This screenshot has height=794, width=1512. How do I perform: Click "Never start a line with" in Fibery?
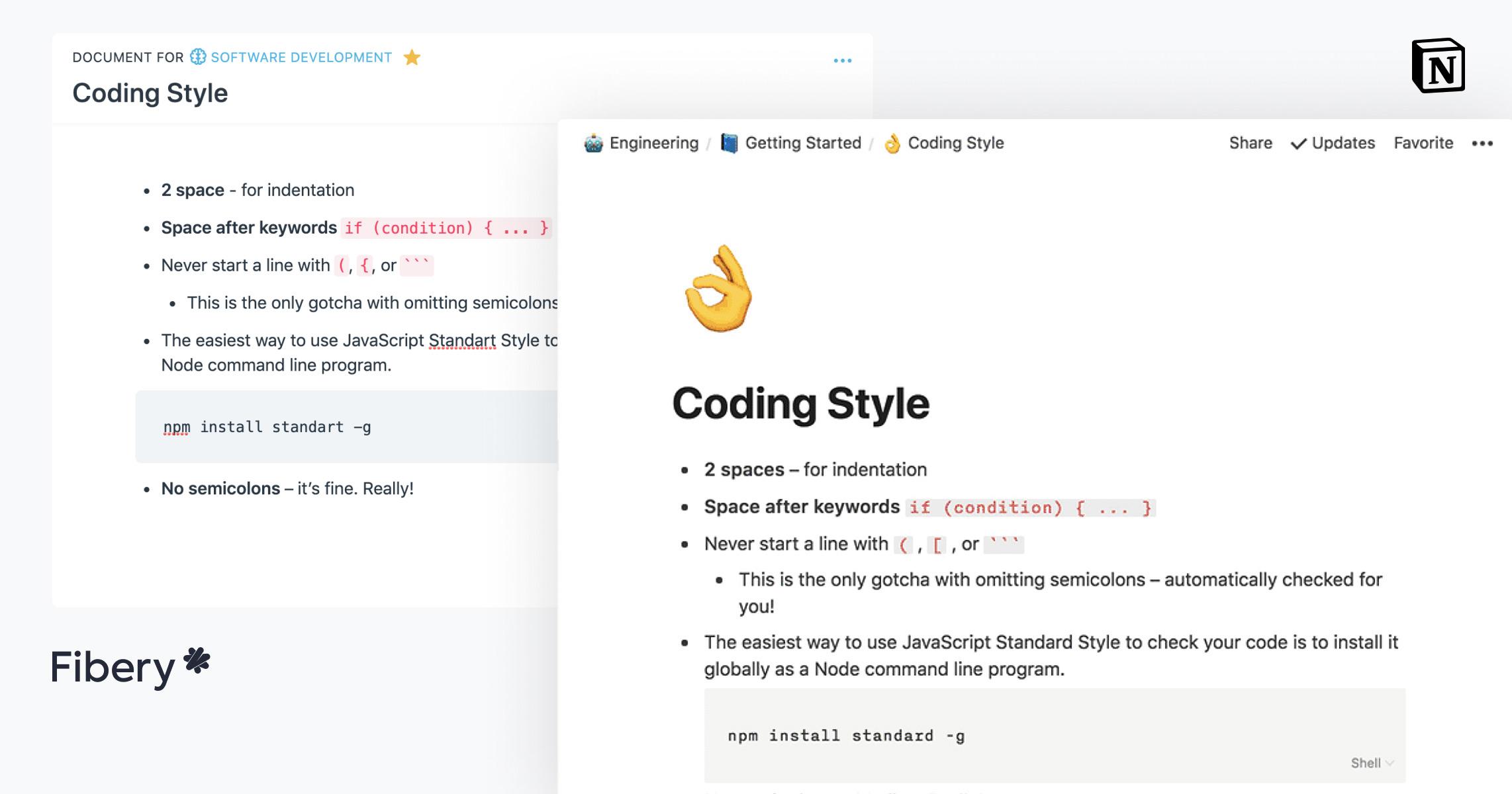tap(246, 266)
